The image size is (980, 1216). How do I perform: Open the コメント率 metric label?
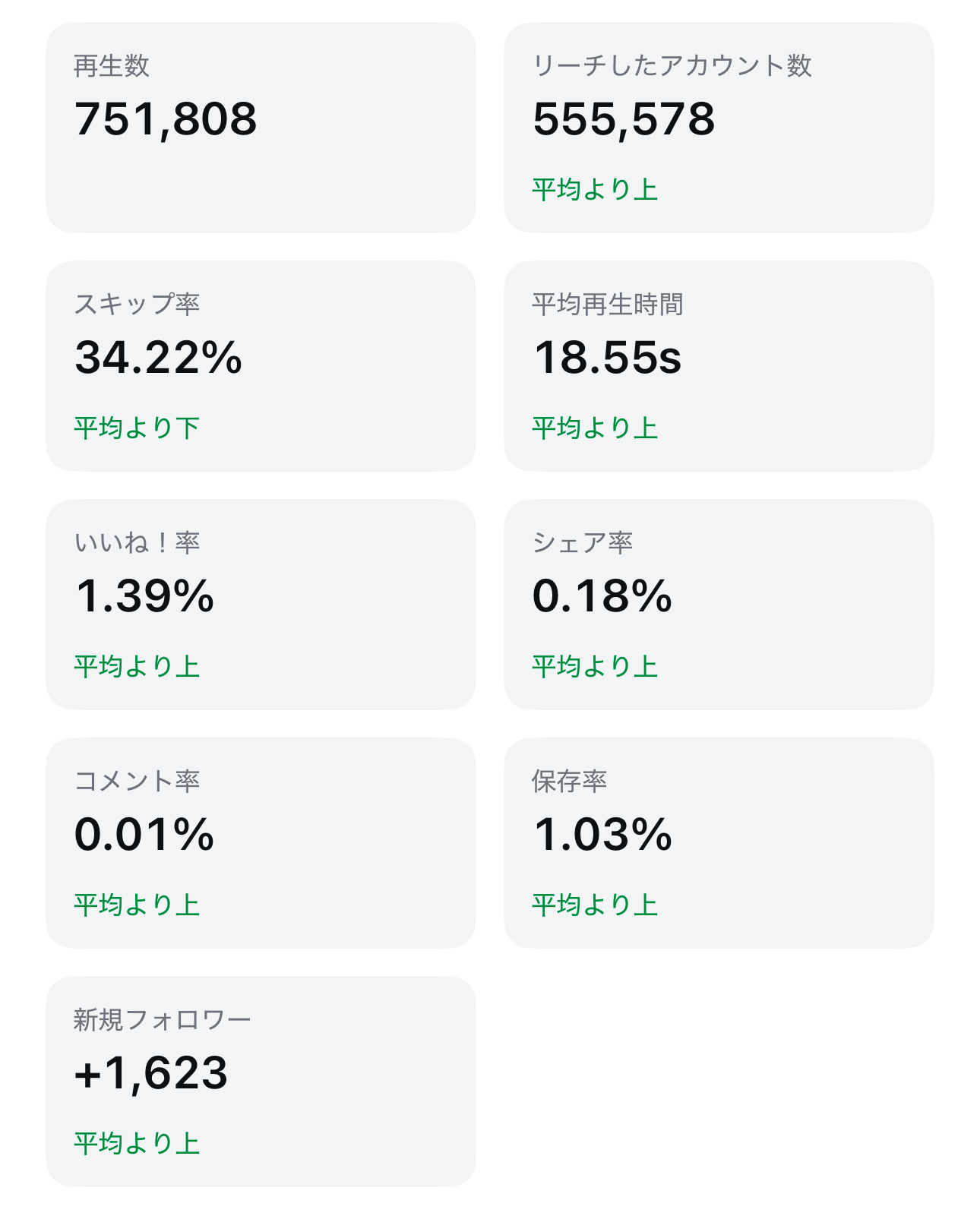(x=137, y=781)
